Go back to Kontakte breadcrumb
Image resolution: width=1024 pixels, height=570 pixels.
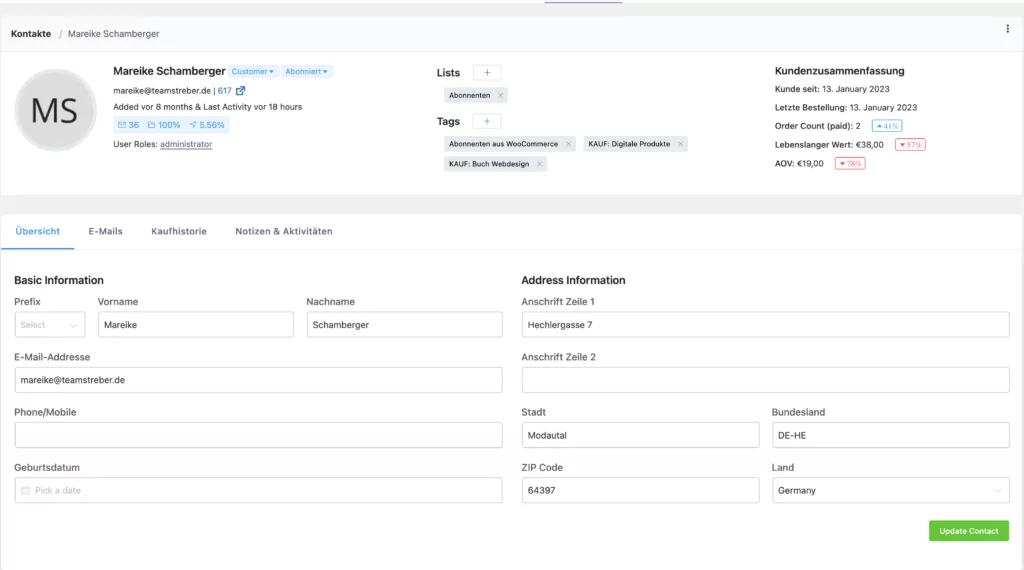click(x=31, y=34)
